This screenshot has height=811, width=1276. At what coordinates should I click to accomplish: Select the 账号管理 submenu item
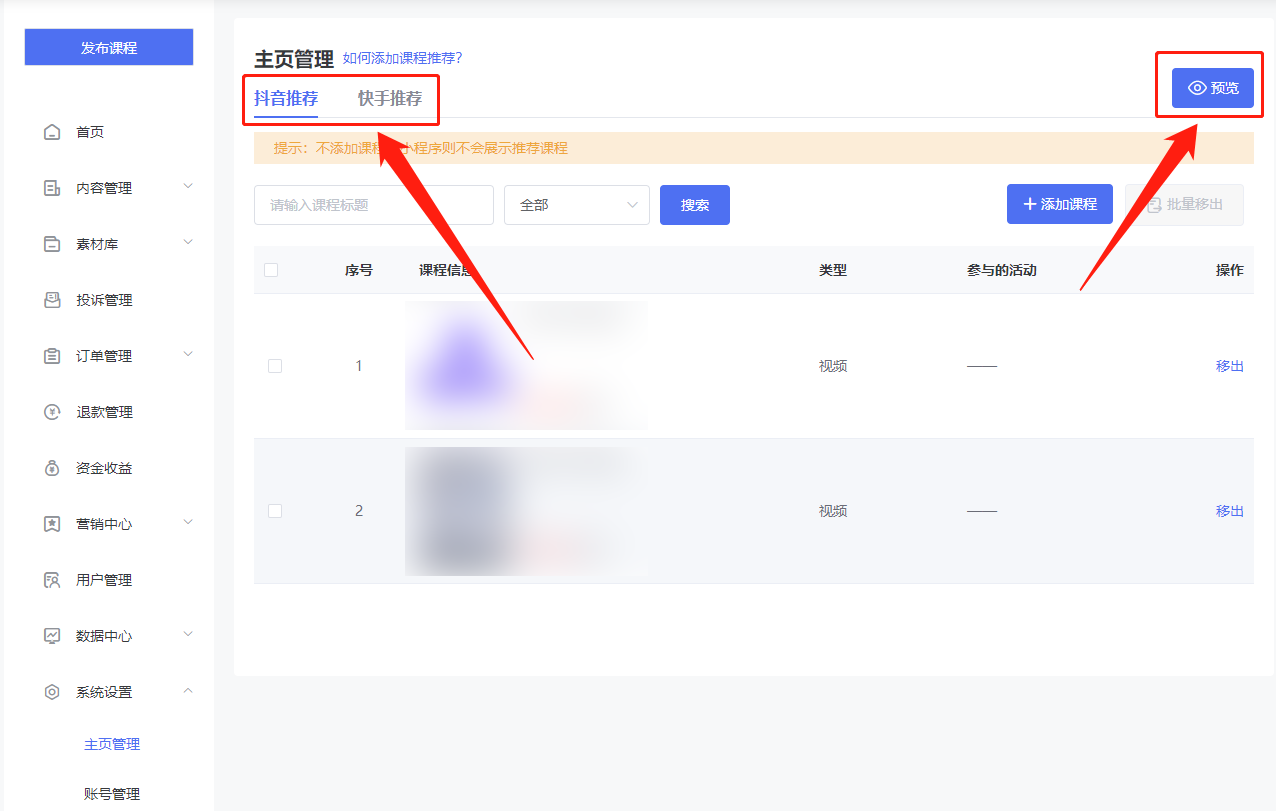click(112, 794)
